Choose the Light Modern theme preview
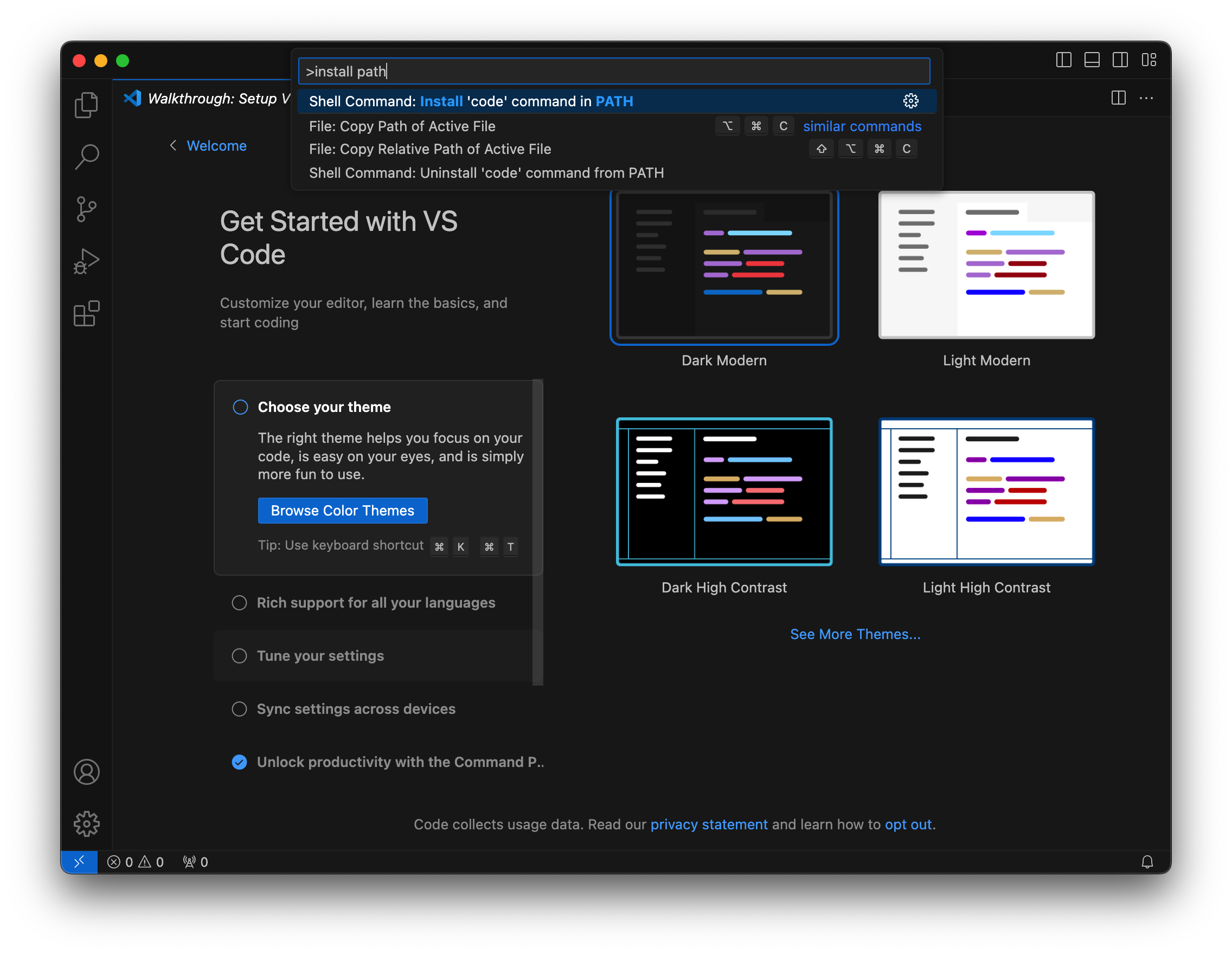 [986, 265]
